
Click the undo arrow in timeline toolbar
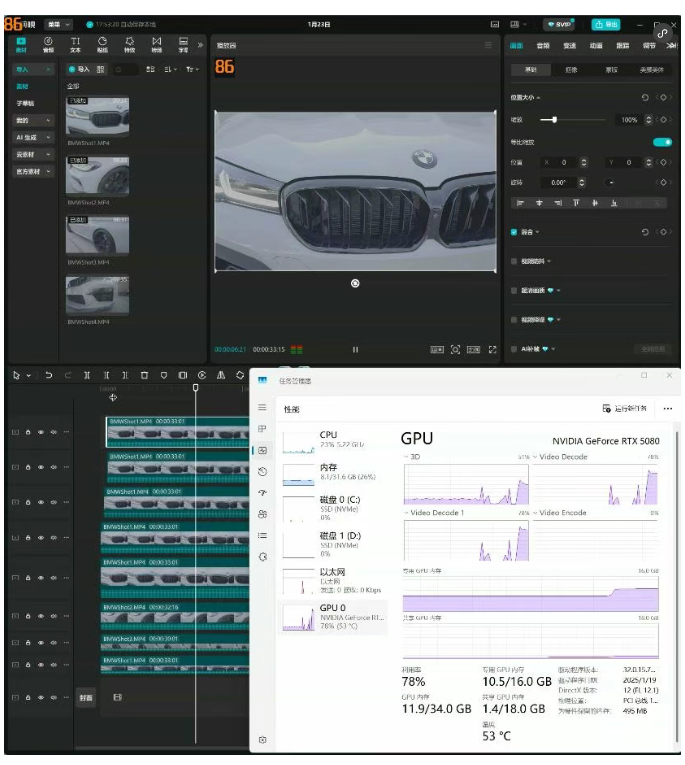48,375
